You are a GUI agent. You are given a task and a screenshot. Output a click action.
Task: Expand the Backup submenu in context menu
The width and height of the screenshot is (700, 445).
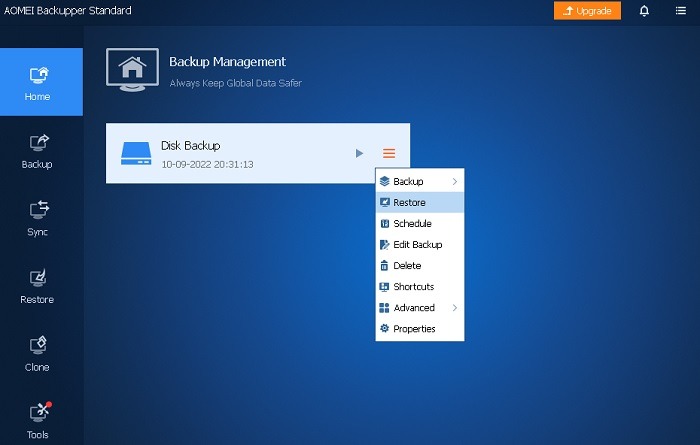[x=420, y=181]
